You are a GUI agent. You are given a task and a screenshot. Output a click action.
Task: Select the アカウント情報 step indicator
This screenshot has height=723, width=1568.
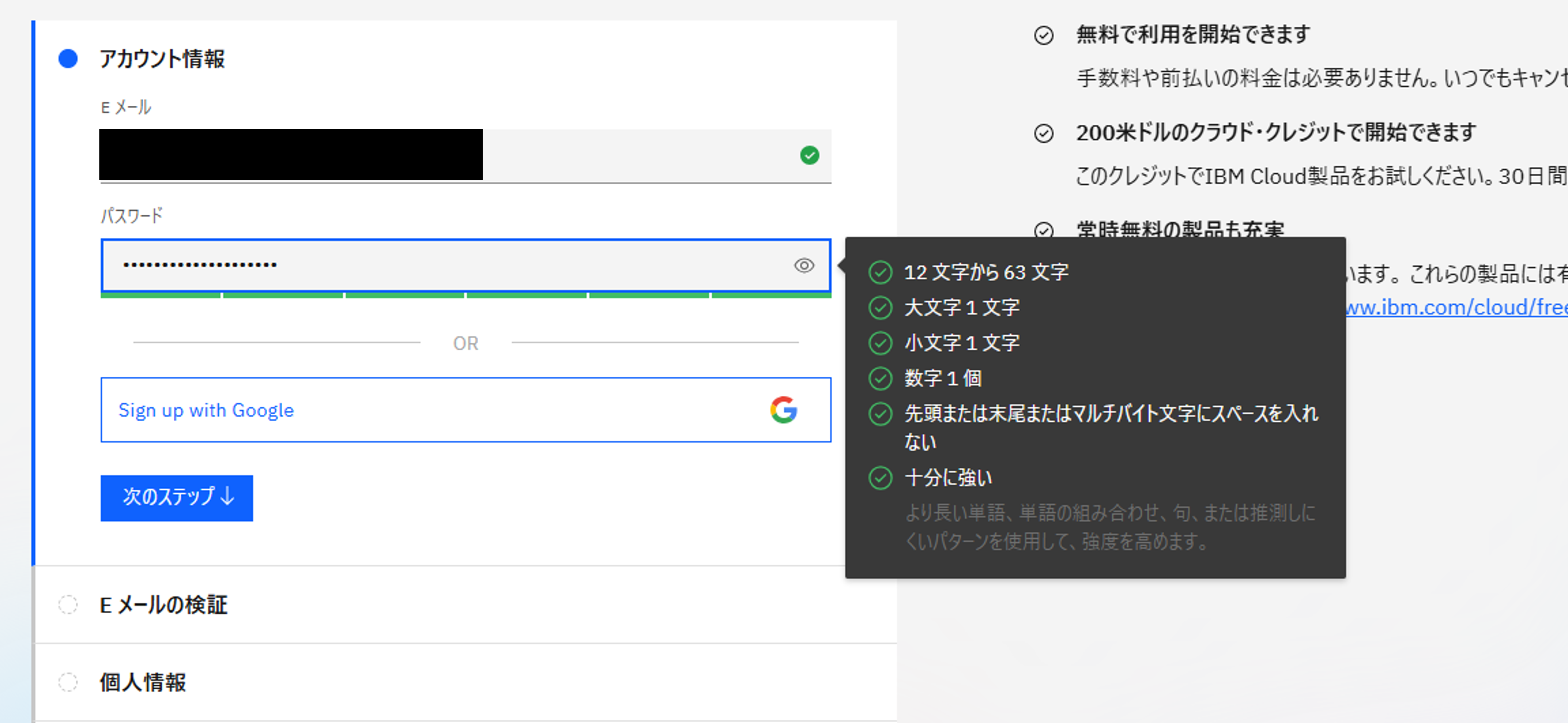click(68, 59)
